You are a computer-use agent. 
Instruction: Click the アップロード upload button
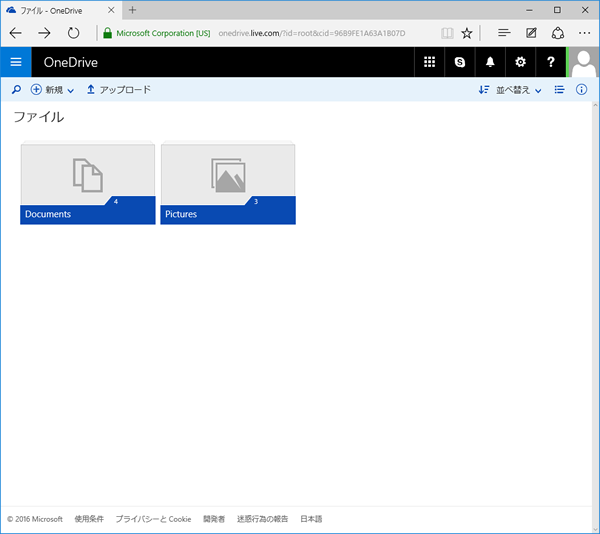119,90
